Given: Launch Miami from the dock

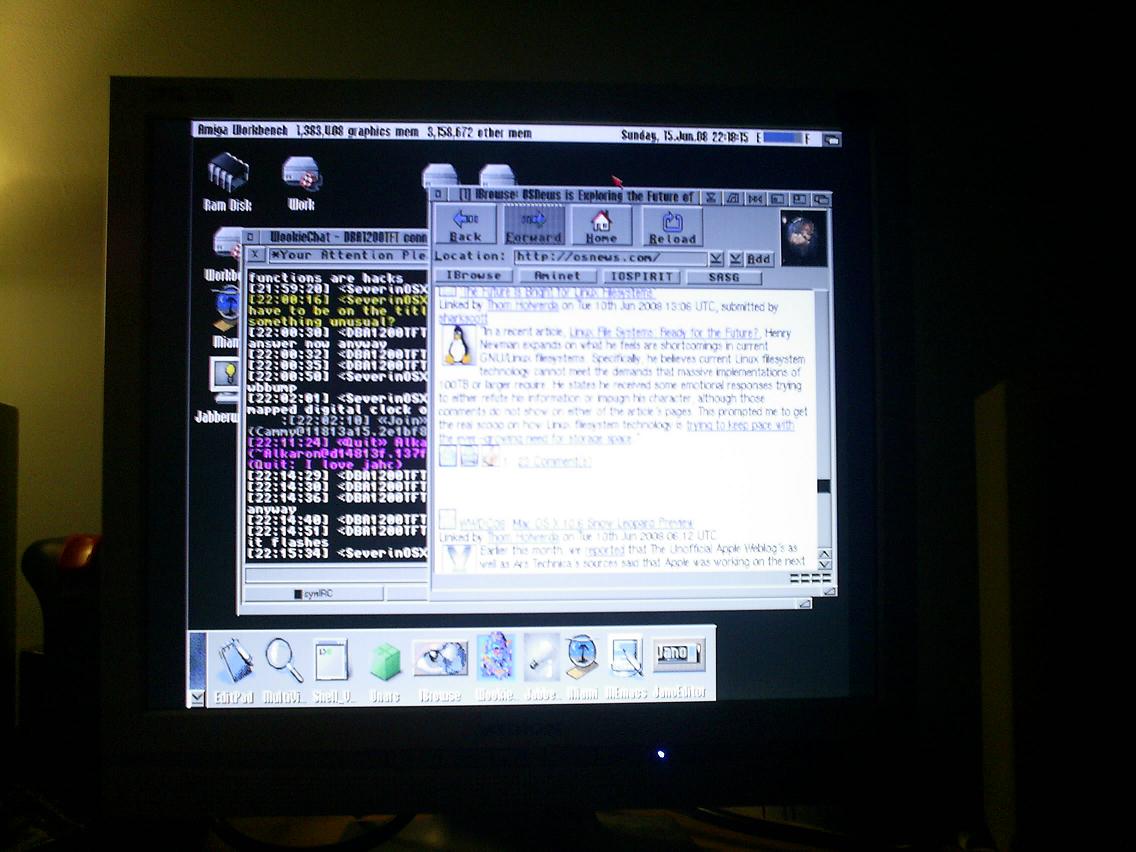Looking at the screenshot, I should pyautogui.click(x=582, y=667).
